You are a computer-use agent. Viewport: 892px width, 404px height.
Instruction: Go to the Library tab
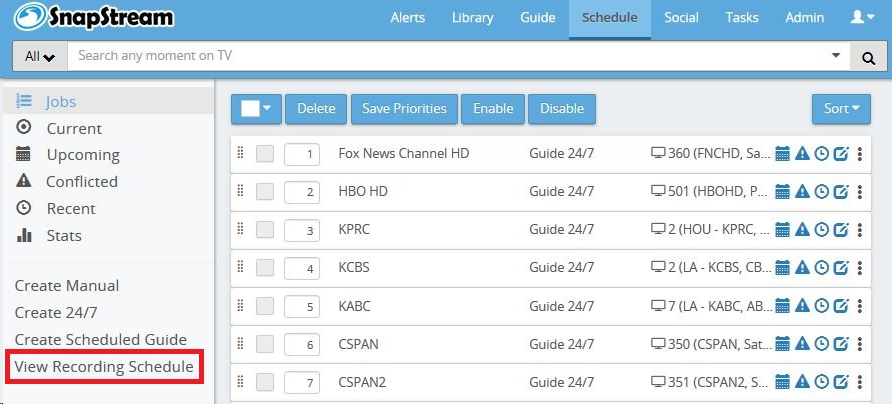(472, 18)
